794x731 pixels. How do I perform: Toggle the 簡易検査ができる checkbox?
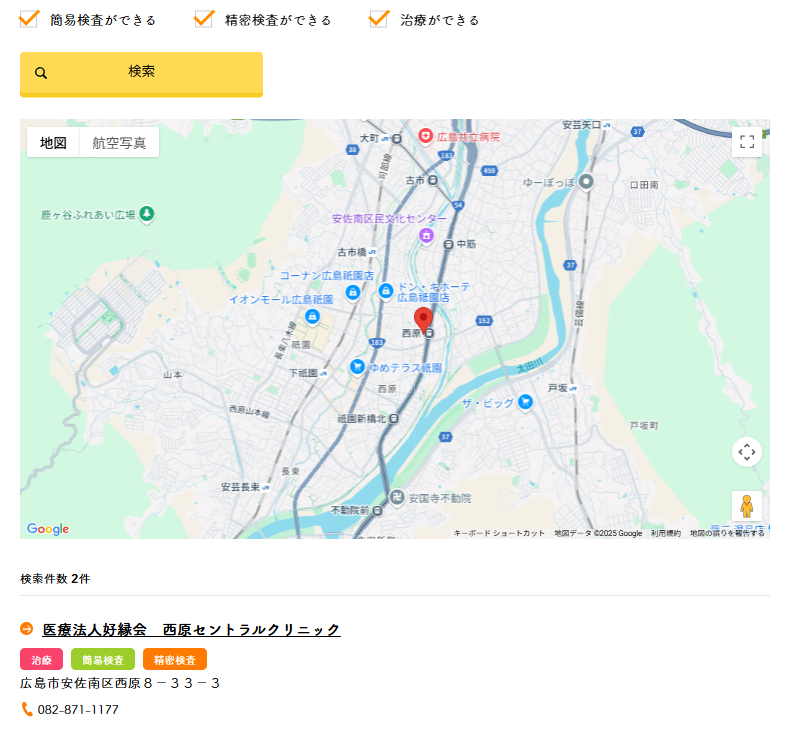pos(29,19)
